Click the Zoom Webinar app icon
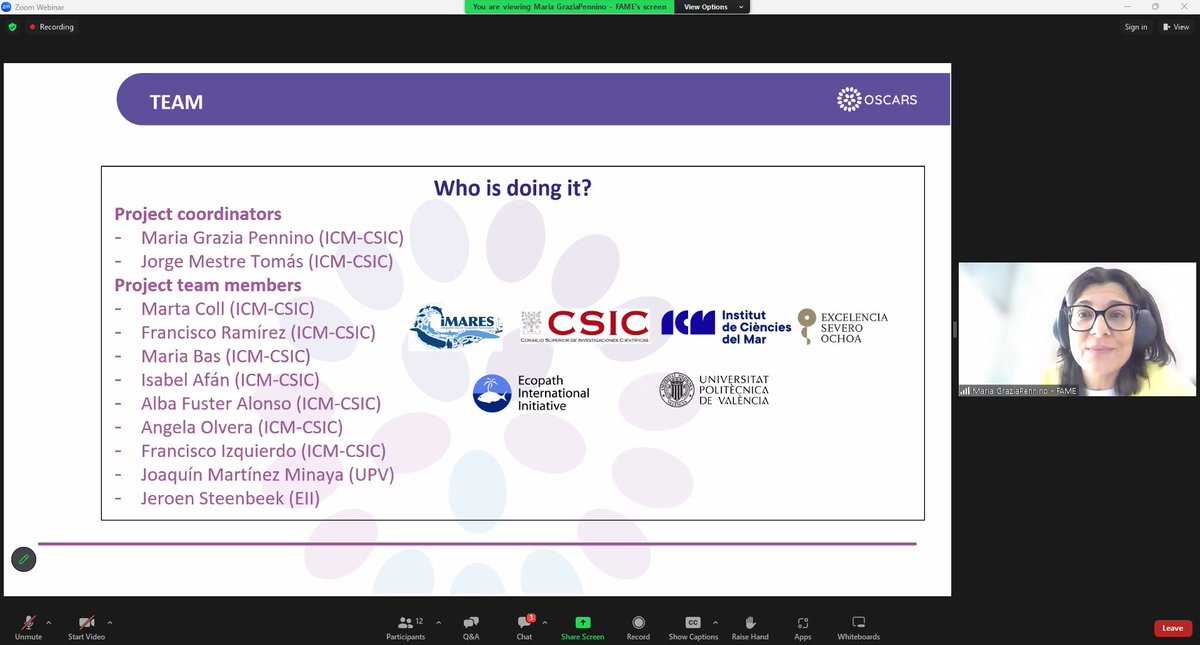1200x645 pixels. click(6, 6)
